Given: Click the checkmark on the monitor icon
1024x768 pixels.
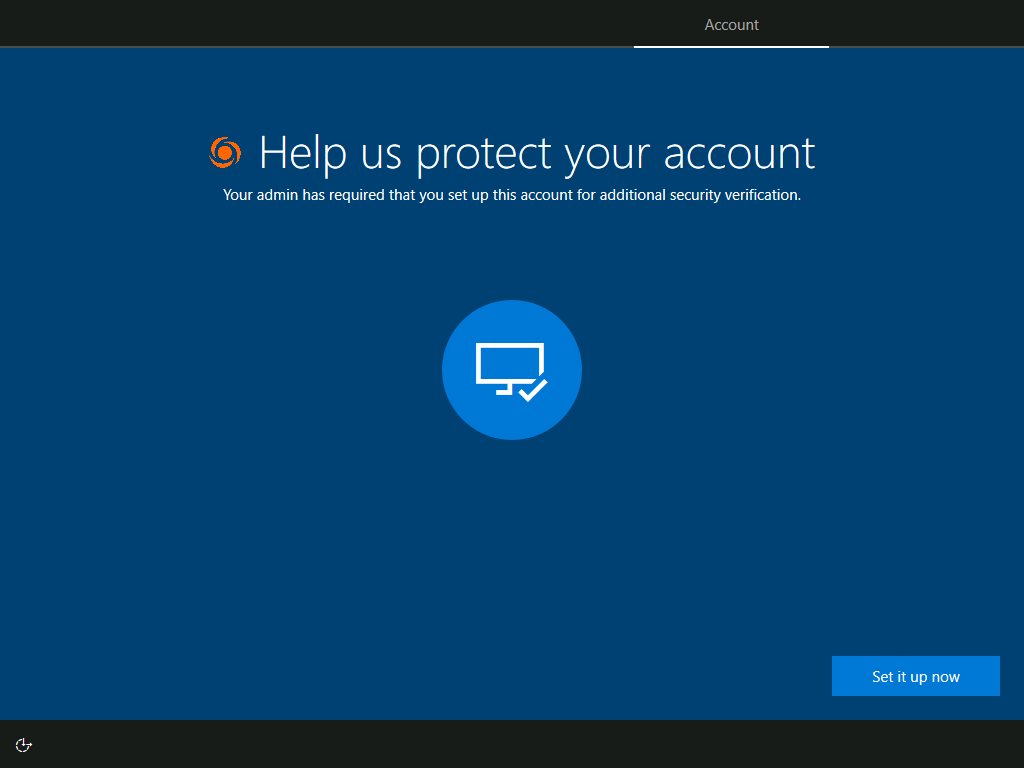Looking at the screenshot, I should (x=534, y=389).
